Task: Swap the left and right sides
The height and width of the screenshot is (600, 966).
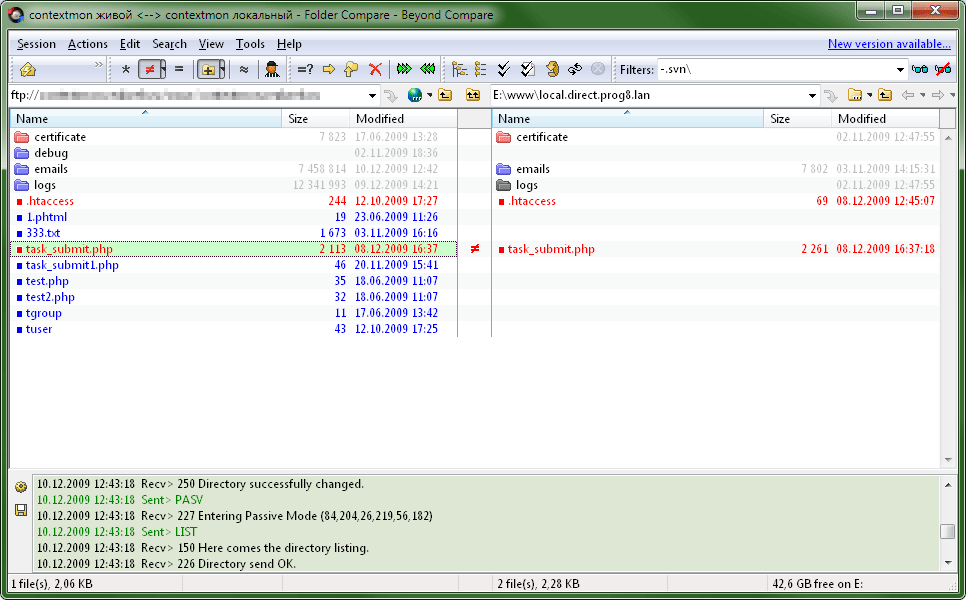Action: click(575, 70)
